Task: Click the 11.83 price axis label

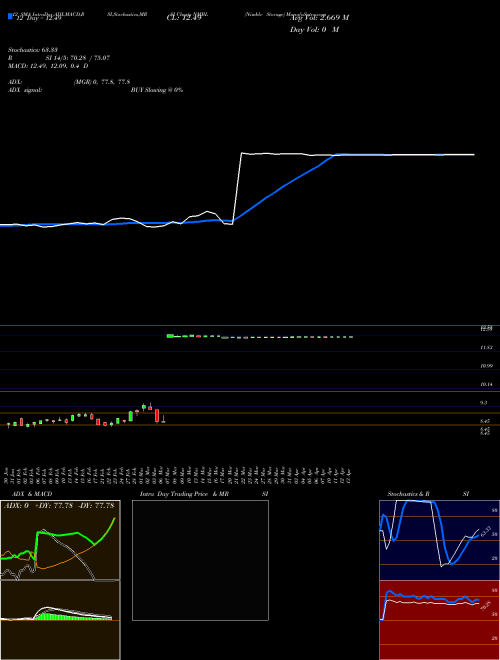Action: (487, 348)
